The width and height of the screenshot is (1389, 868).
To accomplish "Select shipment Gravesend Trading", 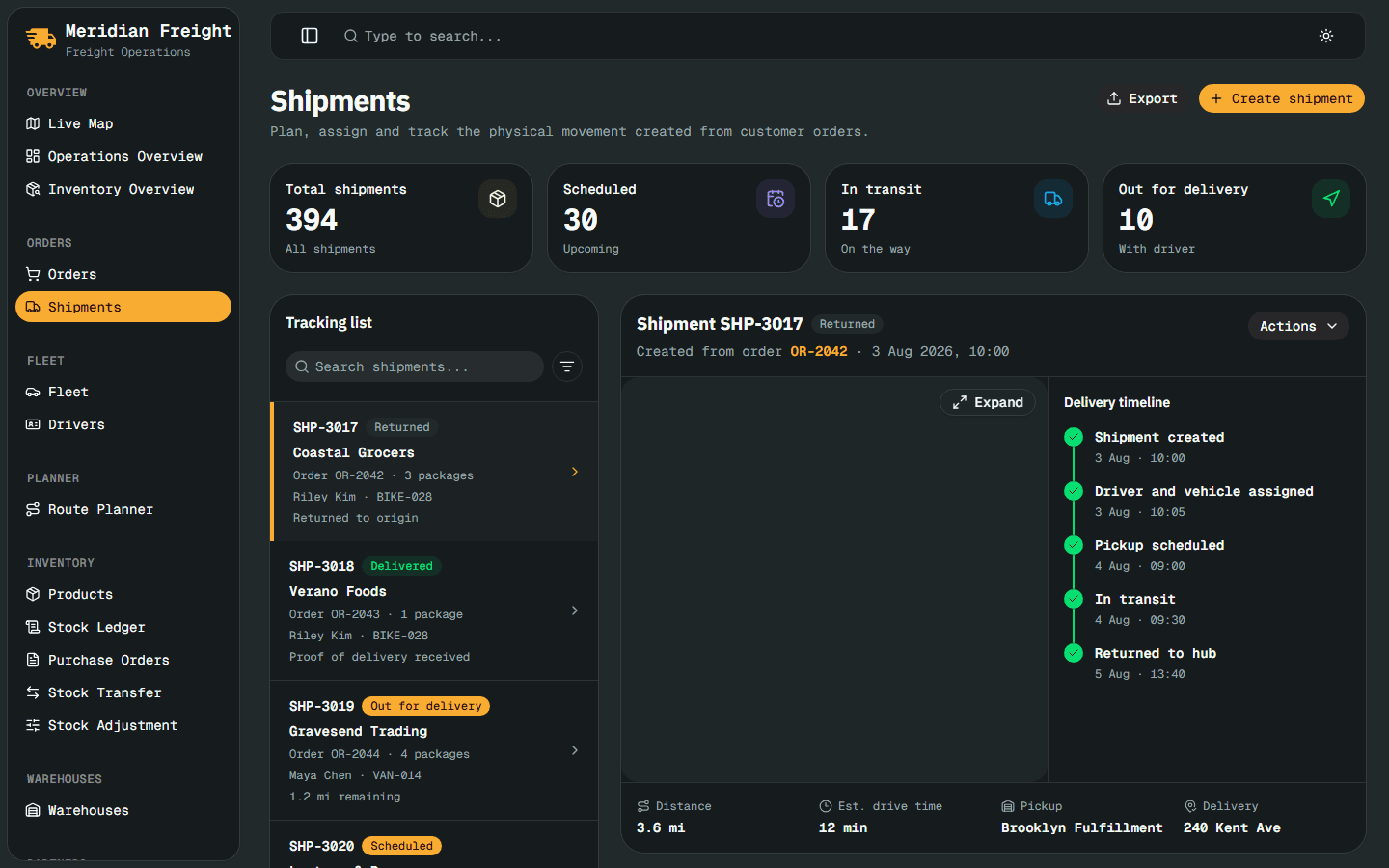I will (x=434, y=750).
